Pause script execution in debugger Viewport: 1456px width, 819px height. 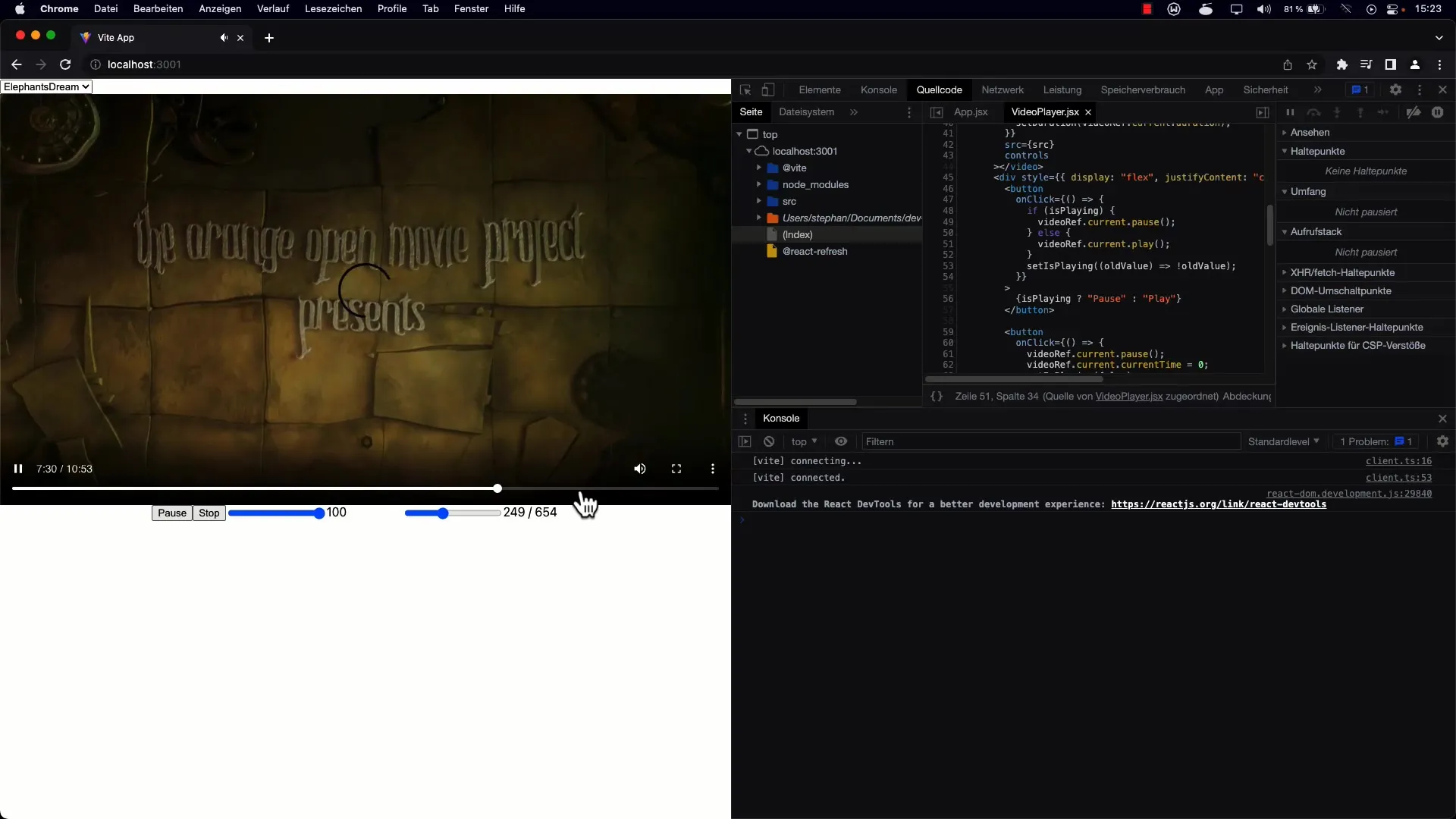pos(1290,112)
